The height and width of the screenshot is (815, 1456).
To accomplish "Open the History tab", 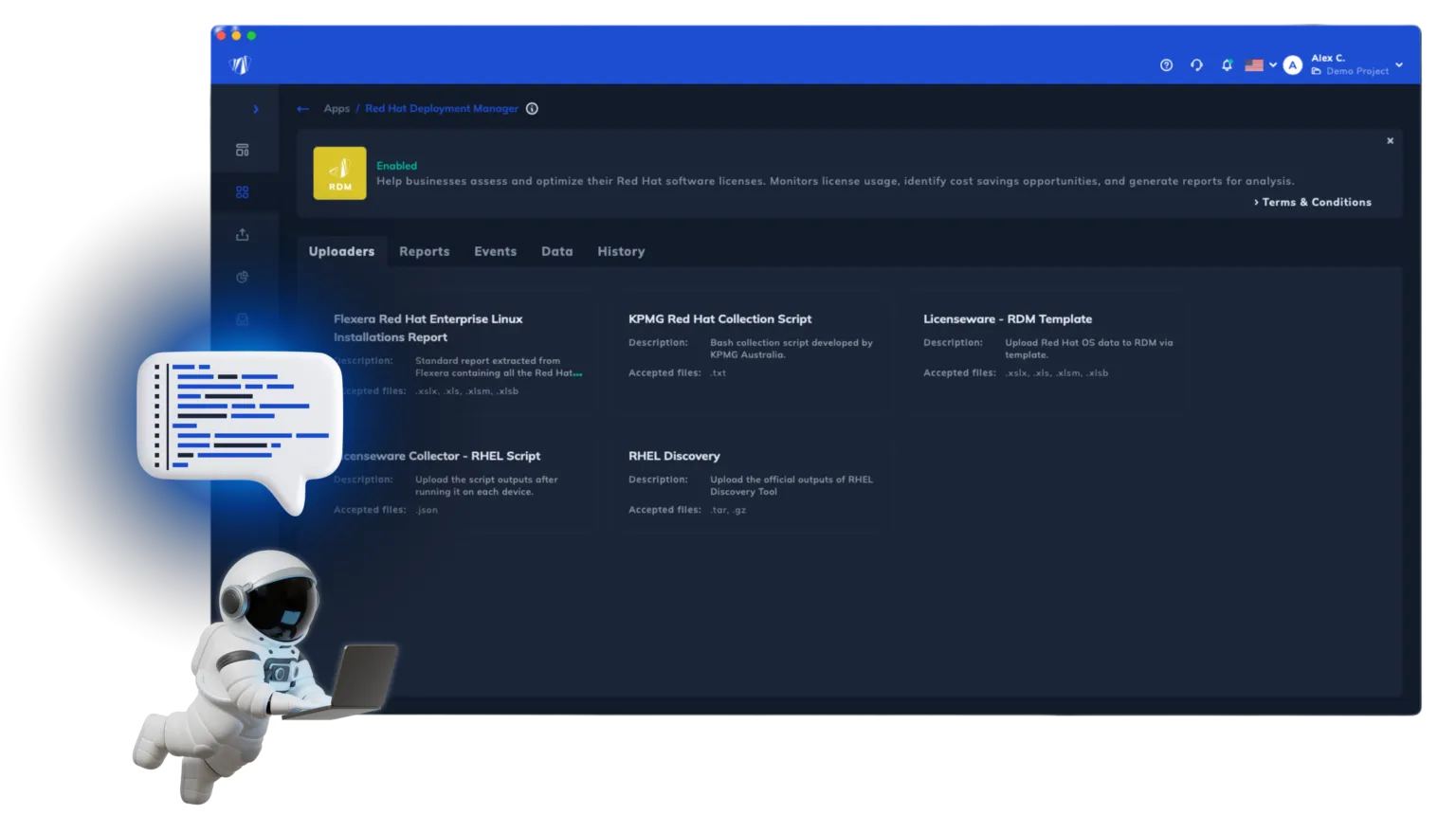I will [621, 251].
